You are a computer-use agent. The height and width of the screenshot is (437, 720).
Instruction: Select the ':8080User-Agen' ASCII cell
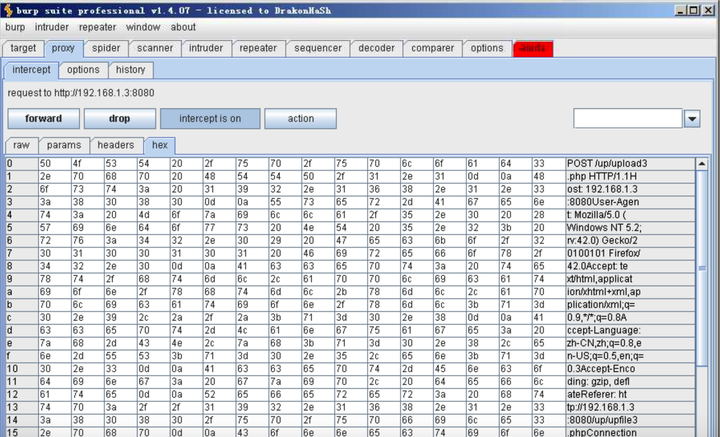point(630,202)
